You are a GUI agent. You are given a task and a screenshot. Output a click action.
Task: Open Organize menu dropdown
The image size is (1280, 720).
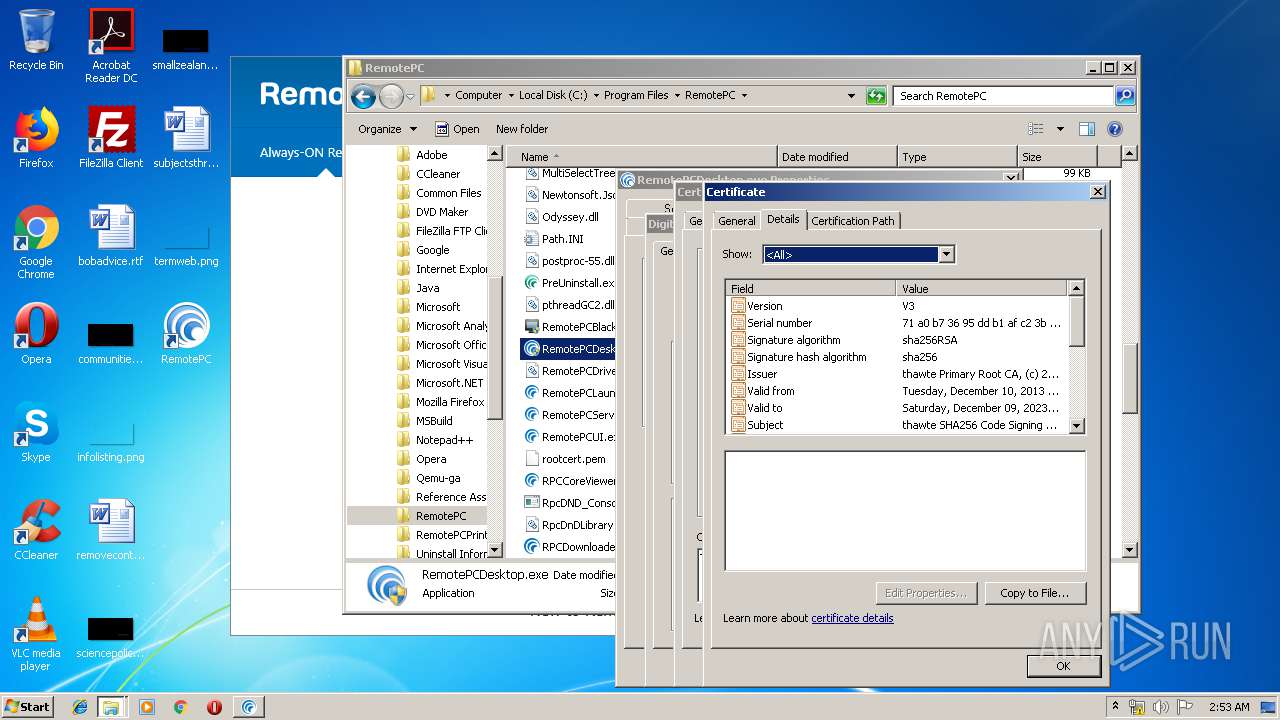(388, 129)
